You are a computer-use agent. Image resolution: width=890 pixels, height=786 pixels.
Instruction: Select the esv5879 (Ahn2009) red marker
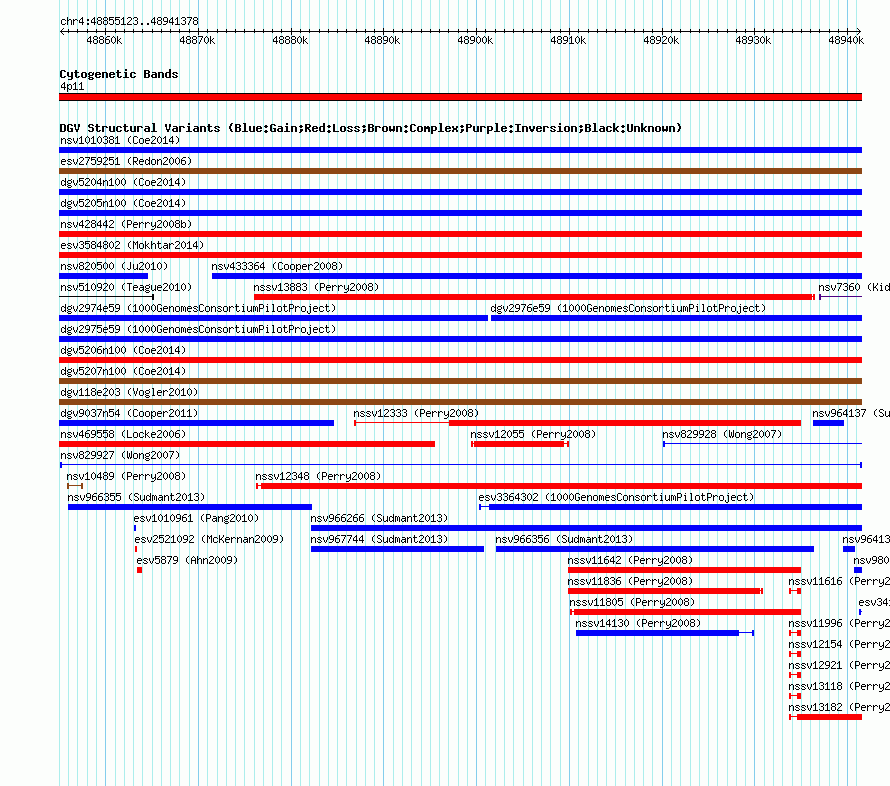pos(139,570)
